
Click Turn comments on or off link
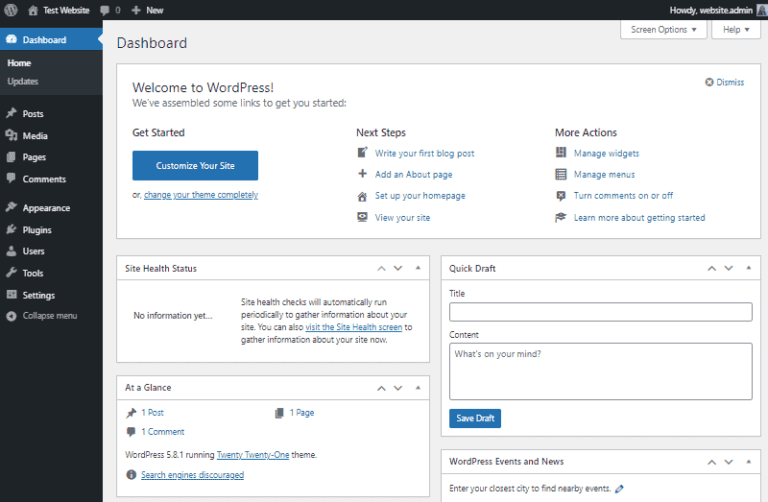click(624, 195)
